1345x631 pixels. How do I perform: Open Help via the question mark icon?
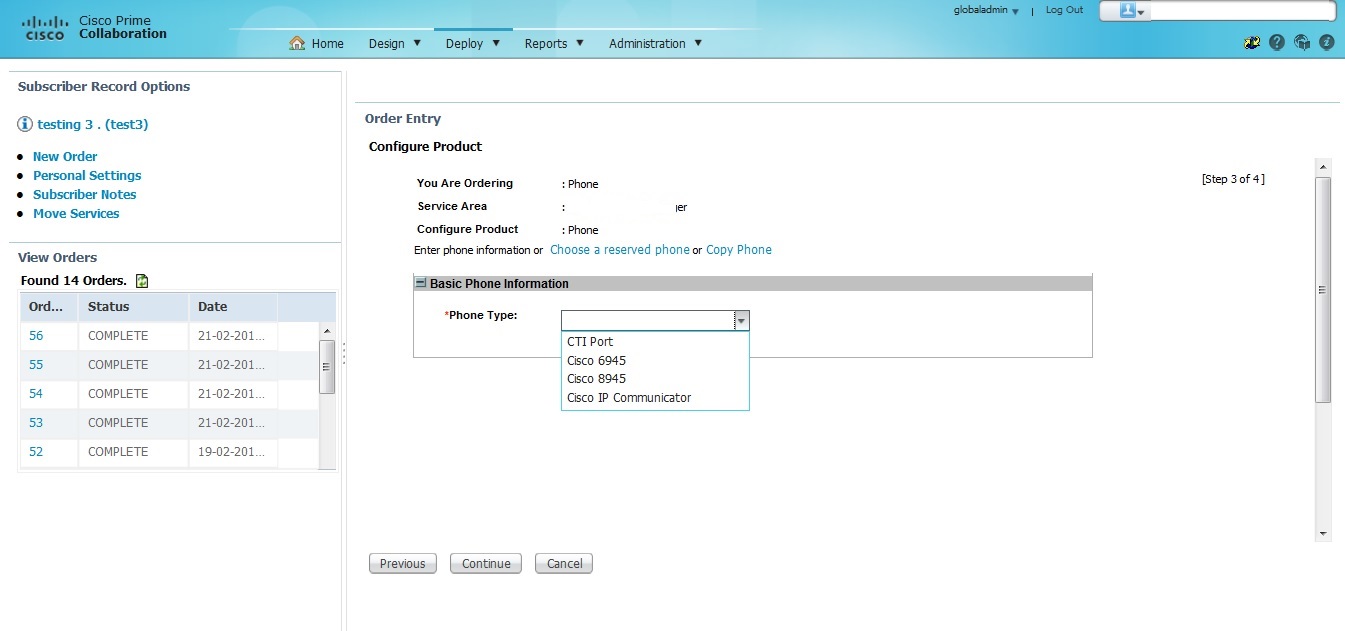click(x=1277, y=43)
